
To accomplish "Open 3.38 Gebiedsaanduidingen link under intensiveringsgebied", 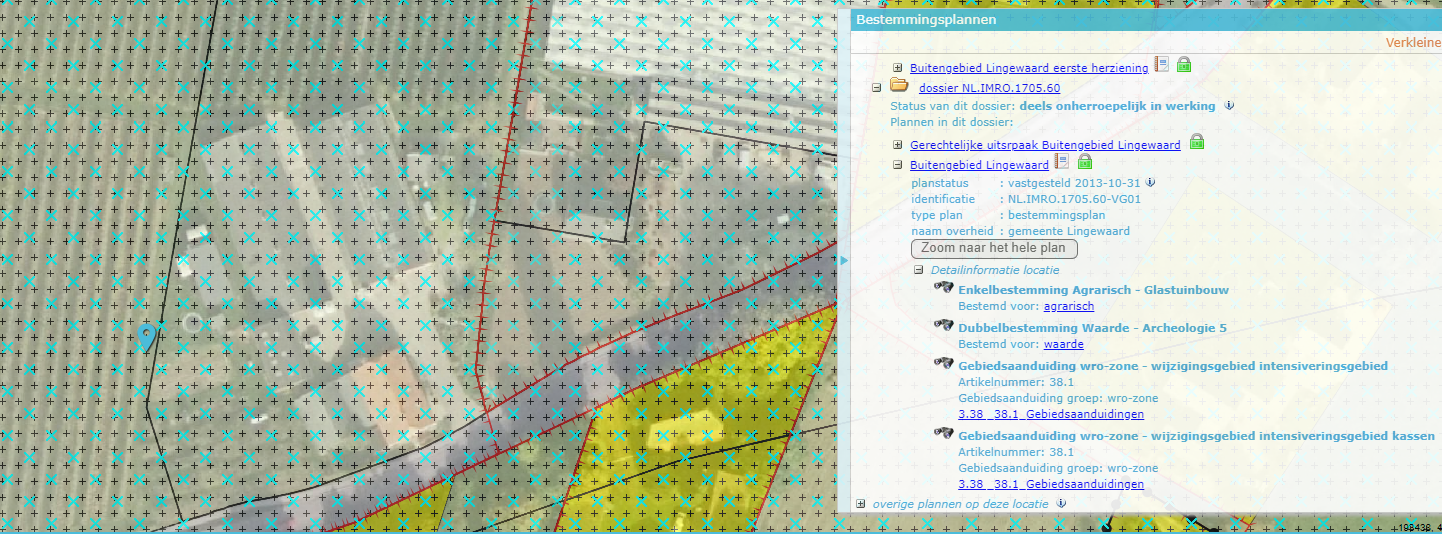I will [x=1051, y=414].
